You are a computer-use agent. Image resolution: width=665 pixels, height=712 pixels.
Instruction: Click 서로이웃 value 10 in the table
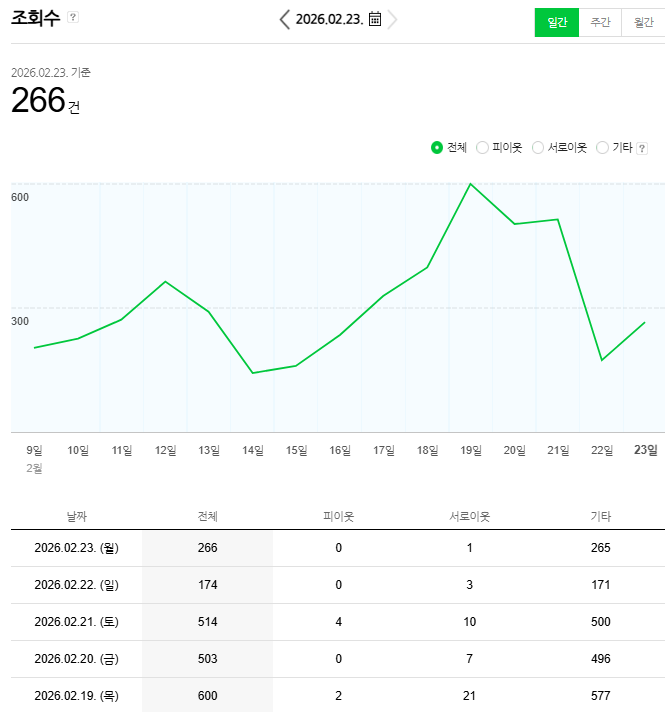click(470, 622)
